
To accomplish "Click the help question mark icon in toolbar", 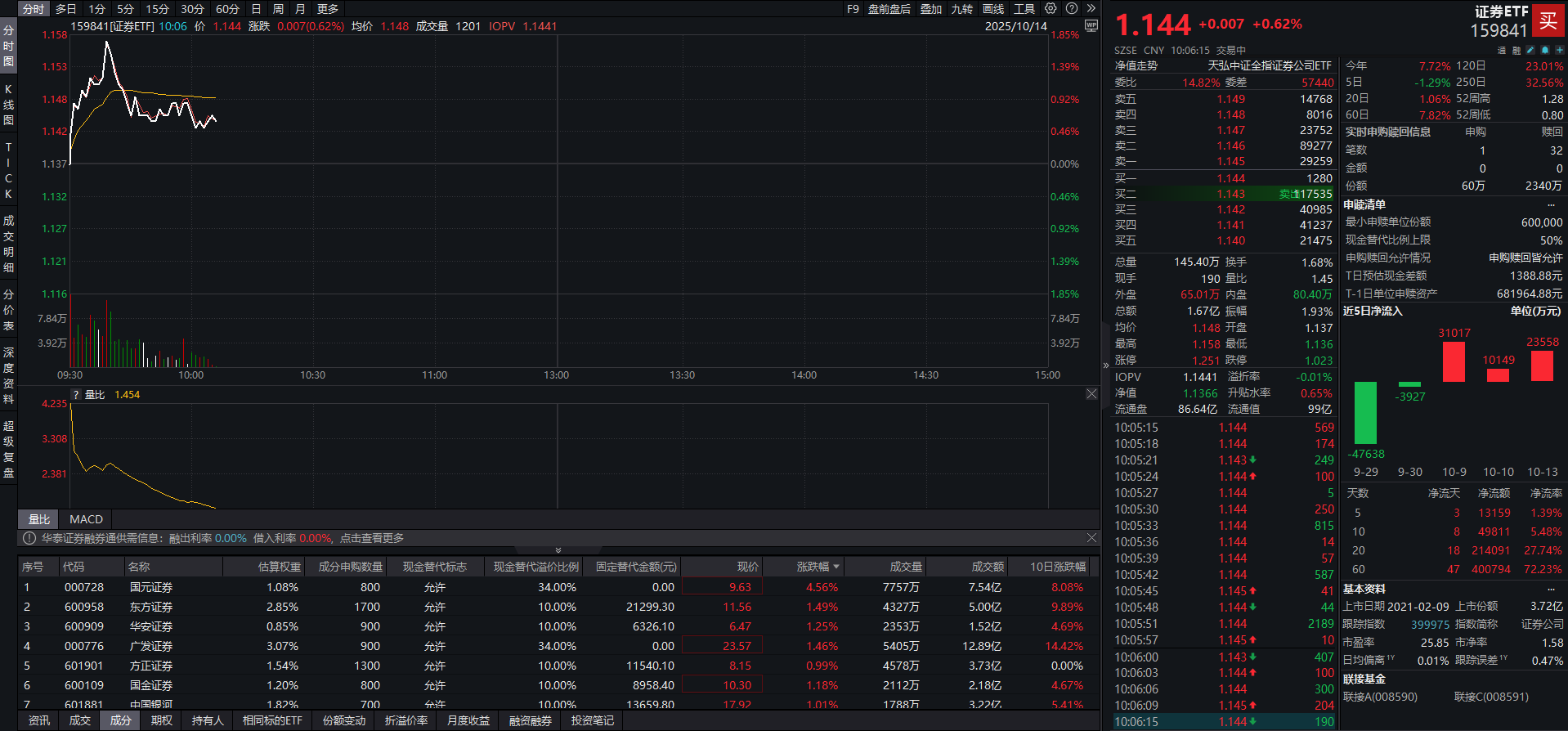I will click(1072, 9).
